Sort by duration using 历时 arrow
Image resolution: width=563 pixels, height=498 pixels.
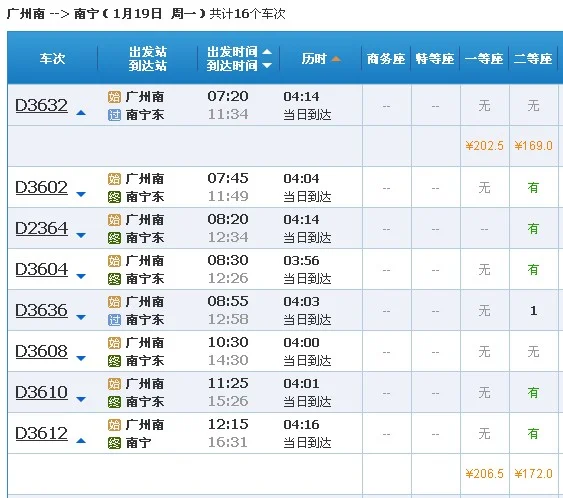tap(336, 59)
